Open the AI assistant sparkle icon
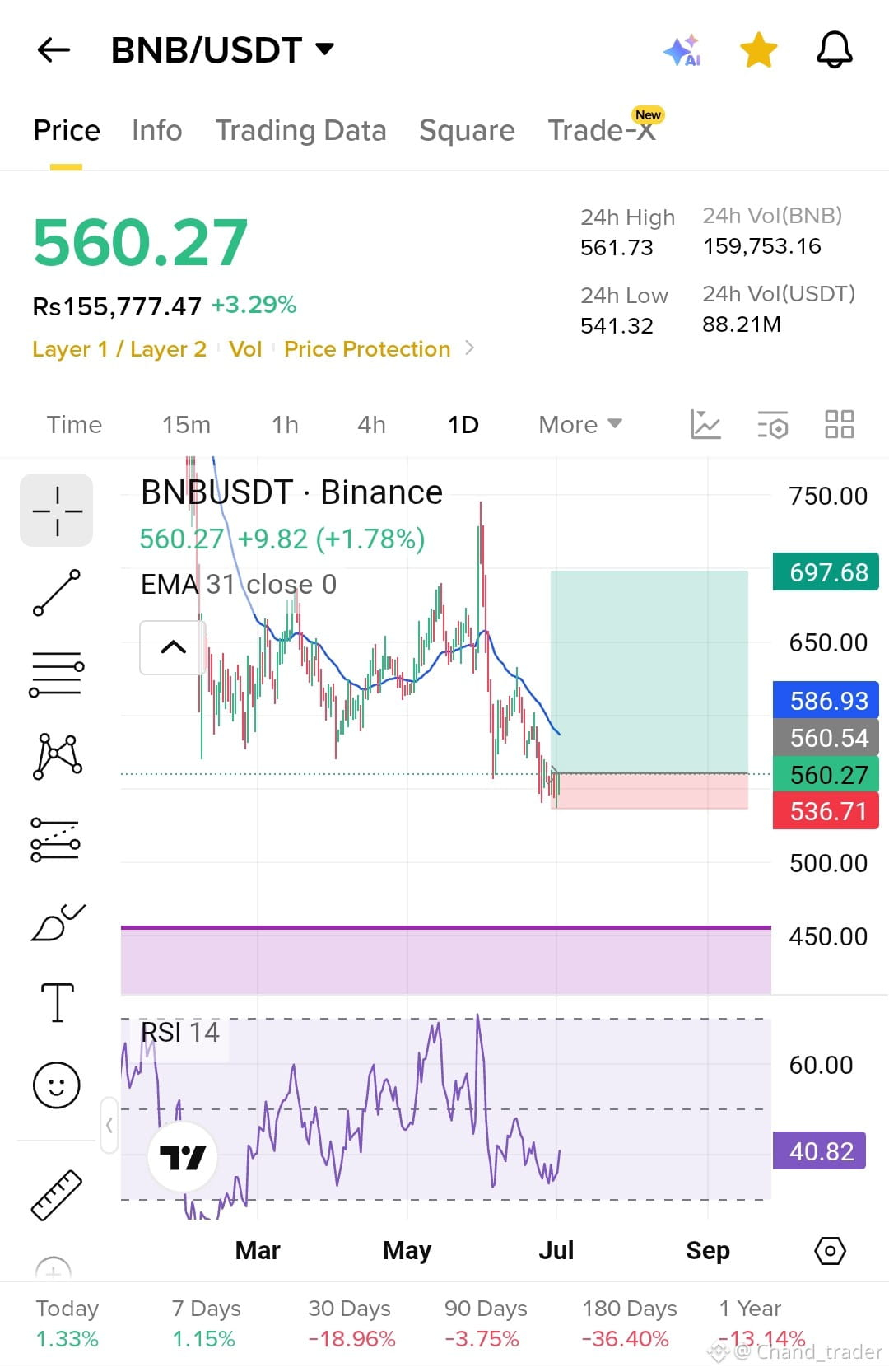The width and height of the screenshot is (889, 1372). (682, 50)
